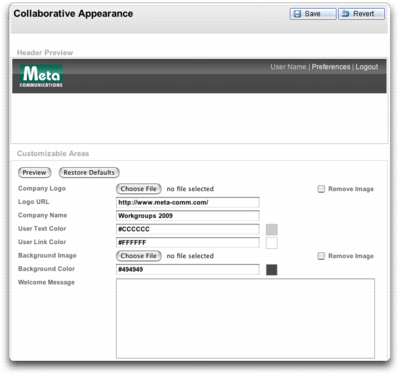Click the Logout link in header preview

click(367, 67)
